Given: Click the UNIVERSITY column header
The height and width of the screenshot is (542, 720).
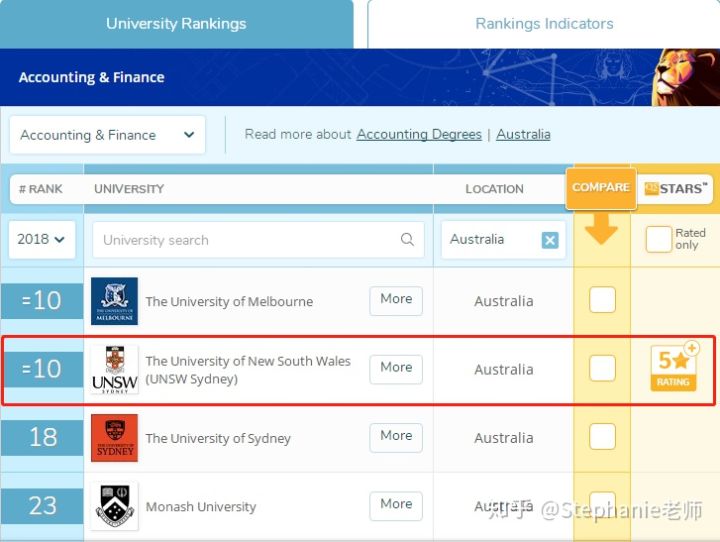Looking at the screenshot, I should [129, 189].
